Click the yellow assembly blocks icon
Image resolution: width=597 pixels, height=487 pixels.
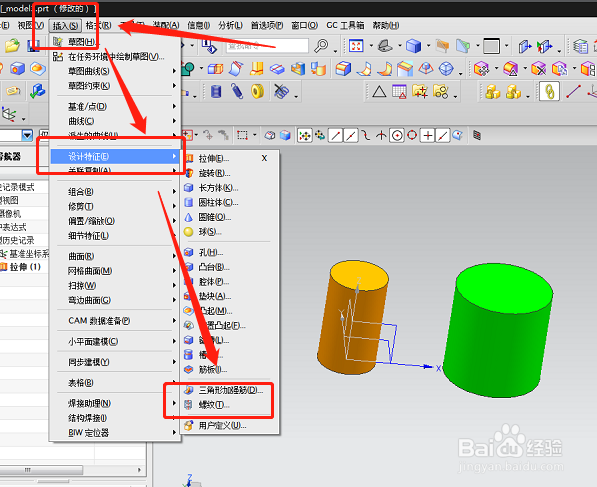pyautogui.click(x=493, y=91)
